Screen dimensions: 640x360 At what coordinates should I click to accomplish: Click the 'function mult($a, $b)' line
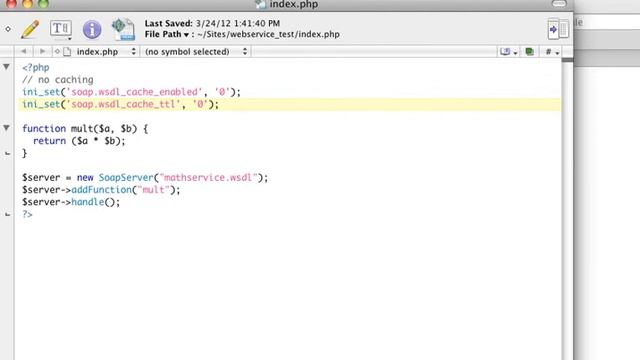85,129
